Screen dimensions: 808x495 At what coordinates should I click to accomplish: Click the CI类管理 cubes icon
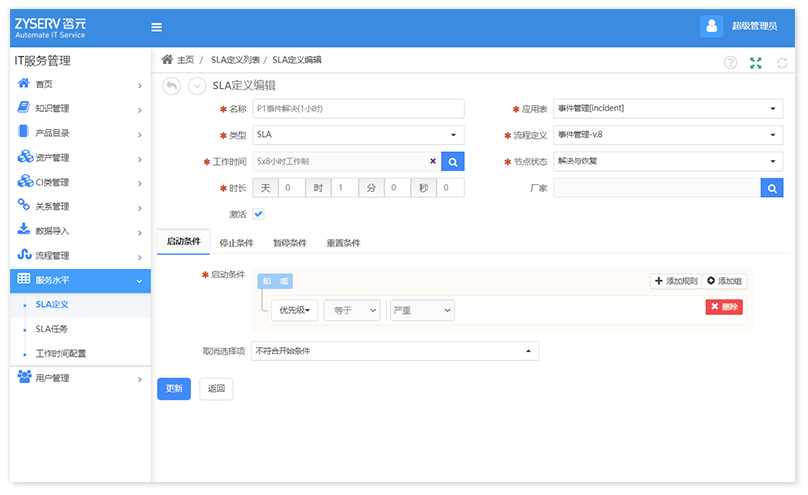pos(25,181)
